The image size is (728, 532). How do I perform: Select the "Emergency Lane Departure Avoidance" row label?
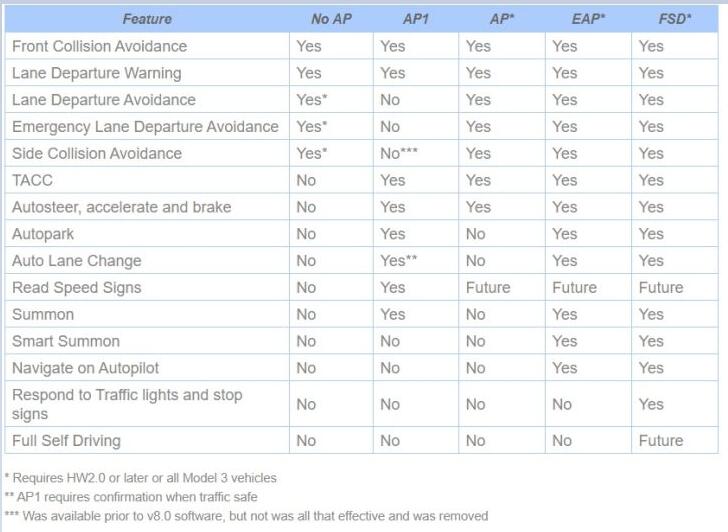coord(145,127)
